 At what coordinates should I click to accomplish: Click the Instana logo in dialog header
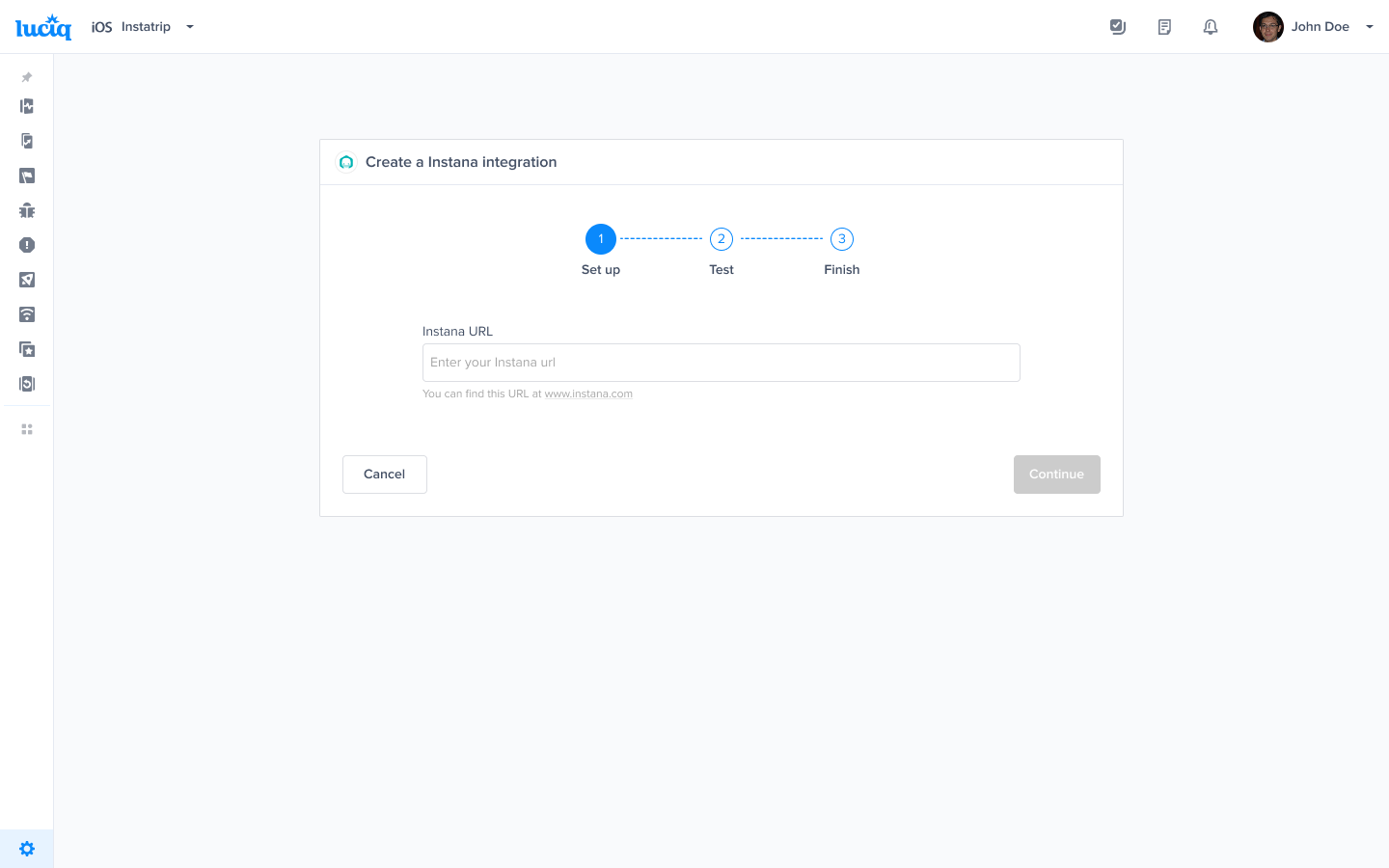tap(346, 162)
